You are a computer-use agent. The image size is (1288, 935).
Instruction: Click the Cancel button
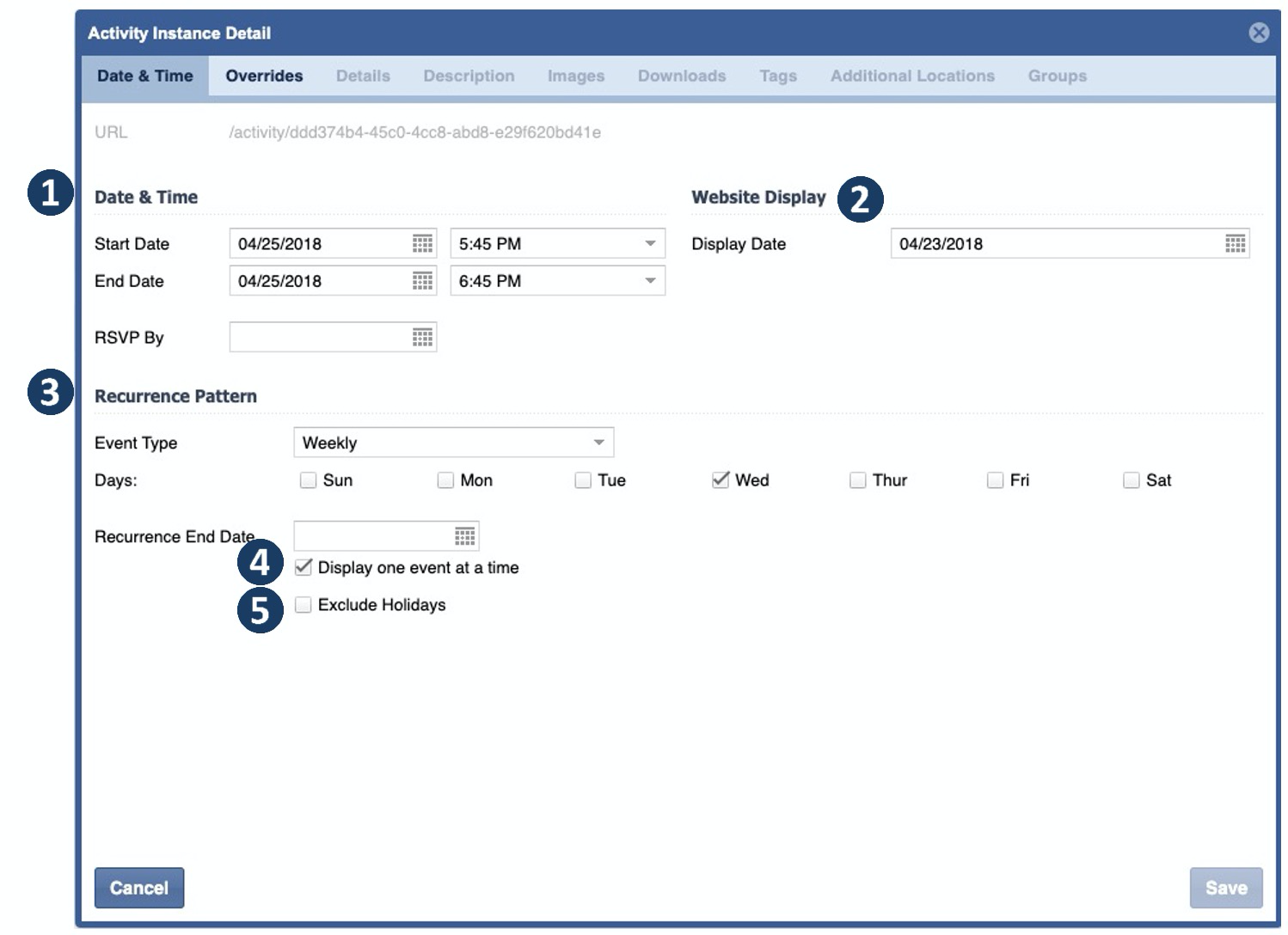139,888
